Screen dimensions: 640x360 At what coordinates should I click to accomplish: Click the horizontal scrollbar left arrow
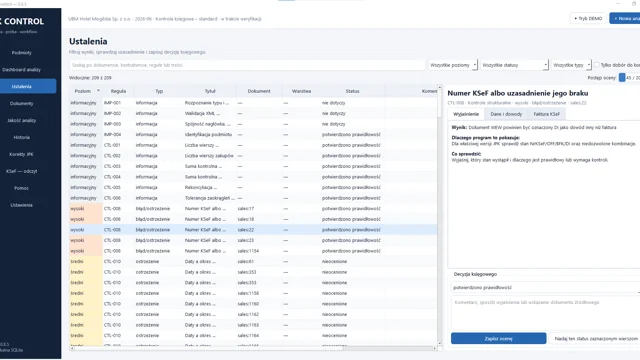click(72, 349)
